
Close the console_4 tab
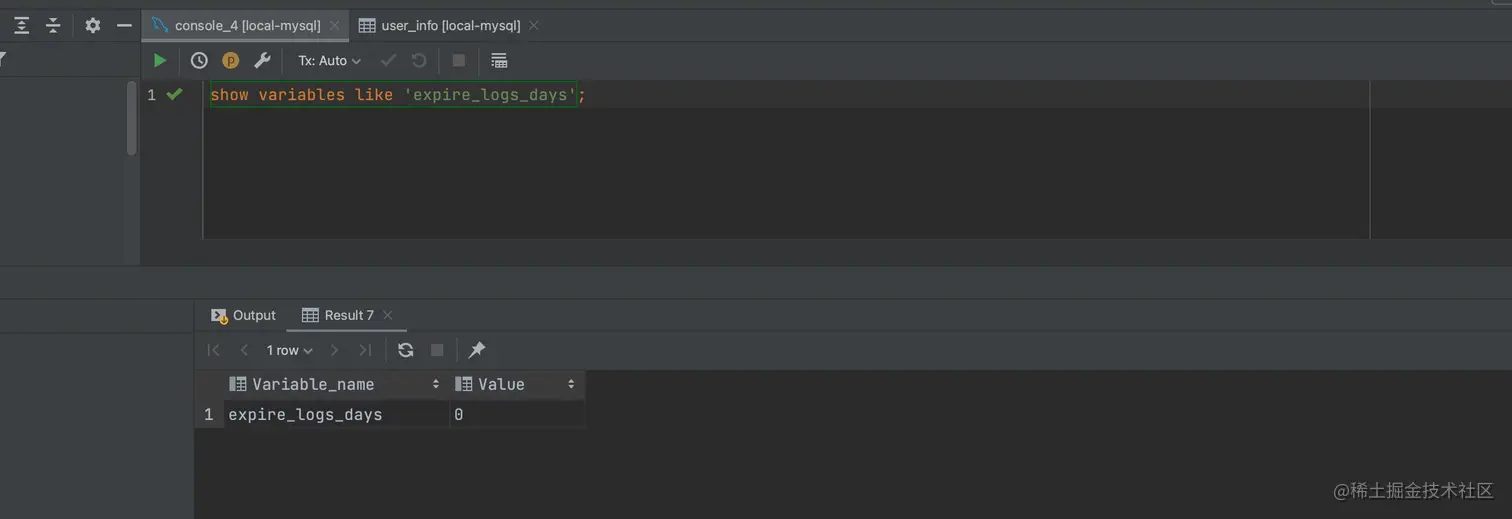click(334, 26)
